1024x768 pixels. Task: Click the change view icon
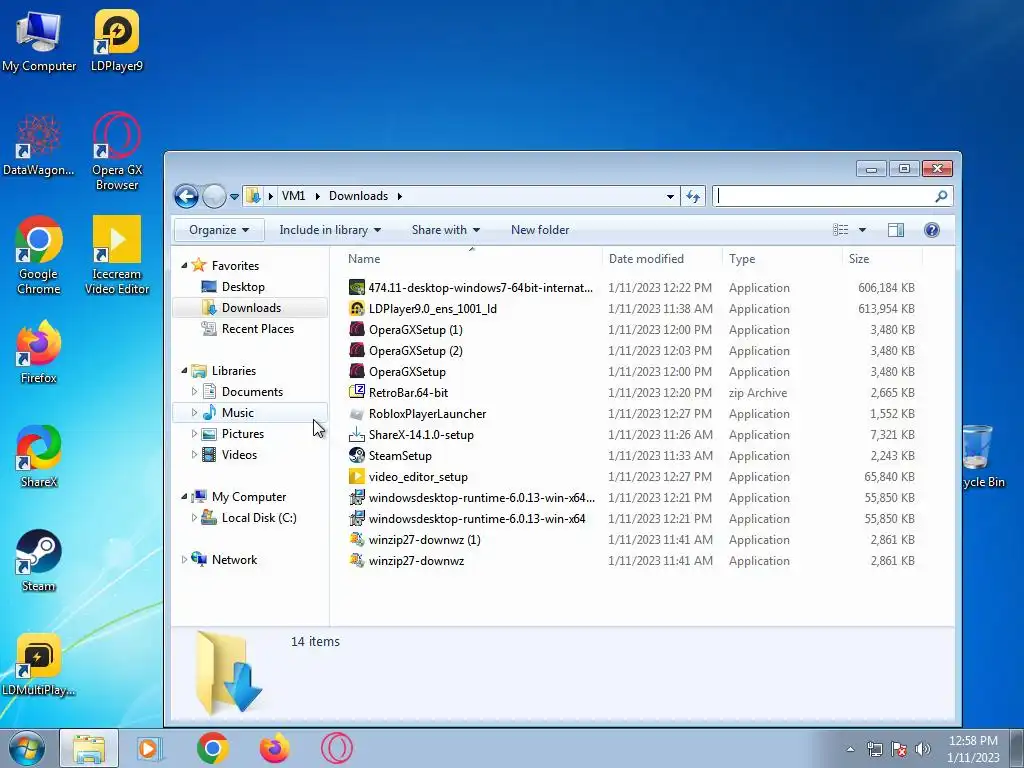coord(841,230)
